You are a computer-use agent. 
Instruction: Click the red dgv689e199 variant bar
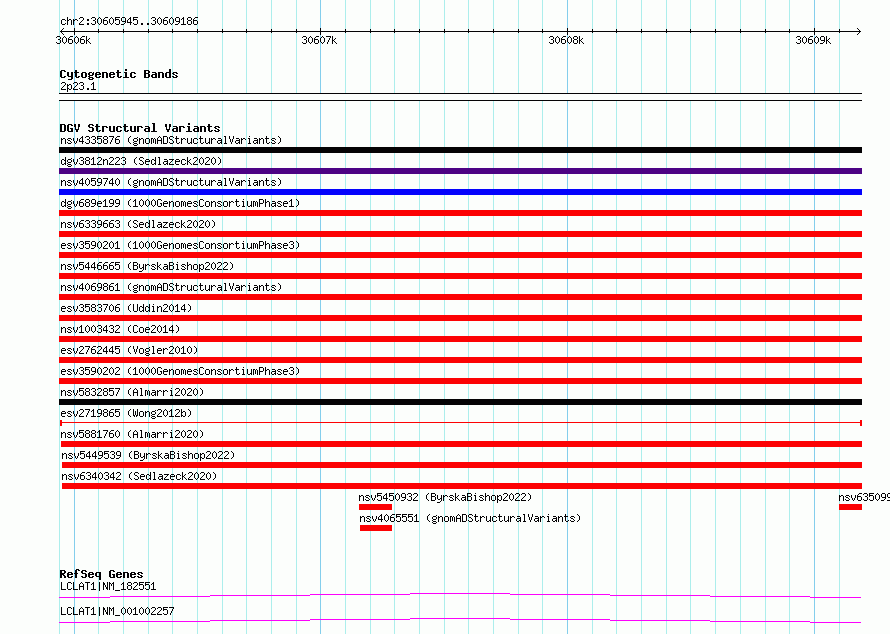[460, 213]
